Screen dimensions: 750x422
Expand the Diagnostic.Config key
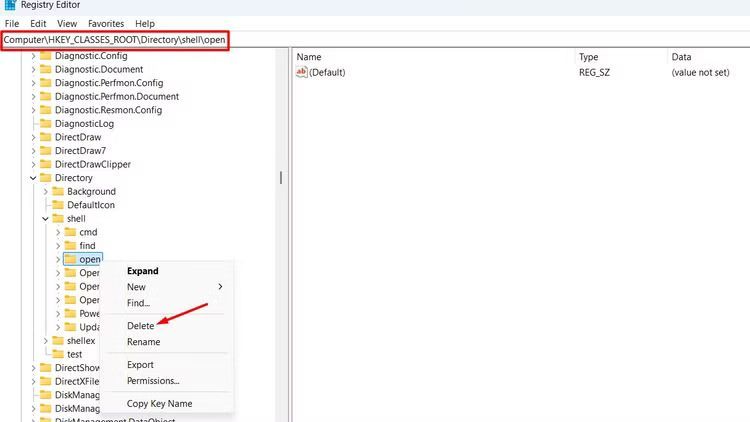(34, 56)
